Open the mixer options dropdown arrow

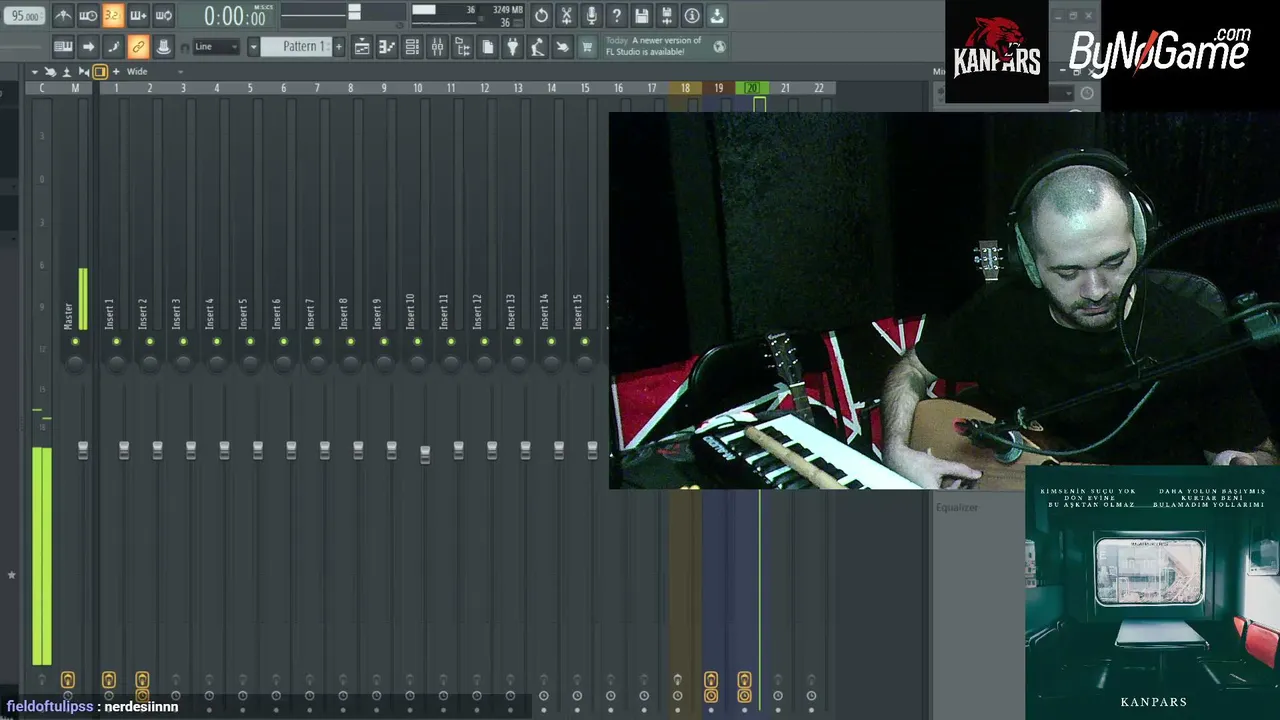(34, 72)
